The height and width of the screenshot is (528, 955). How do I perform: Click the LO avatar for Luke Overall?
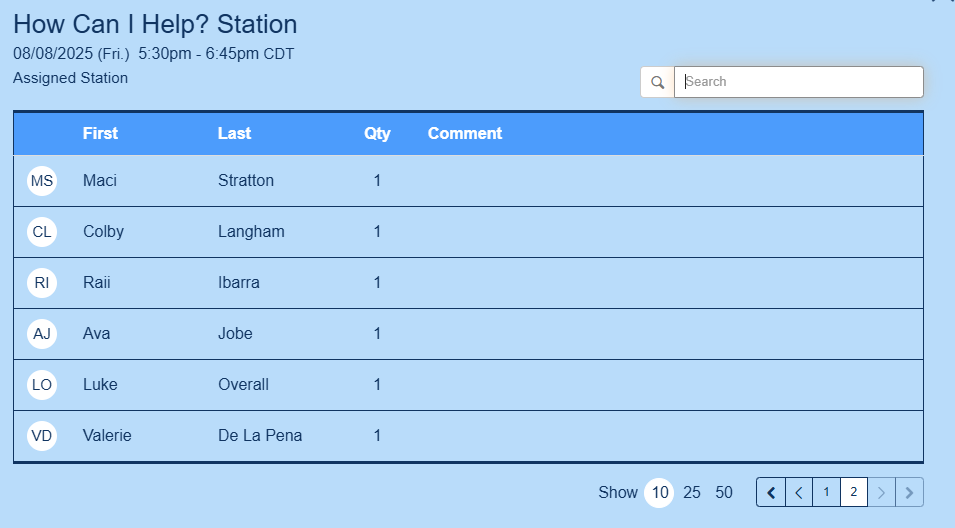(x=42, y=385)
